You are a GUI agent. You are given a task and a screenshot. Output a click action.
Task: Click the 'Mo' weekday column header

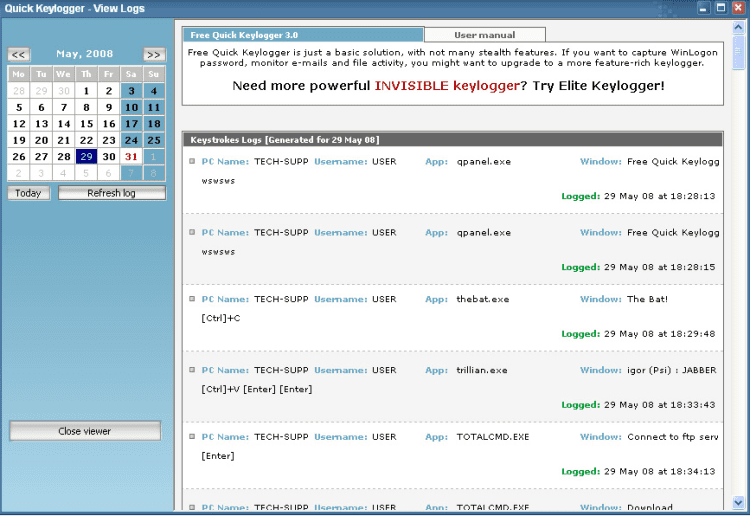19,74
